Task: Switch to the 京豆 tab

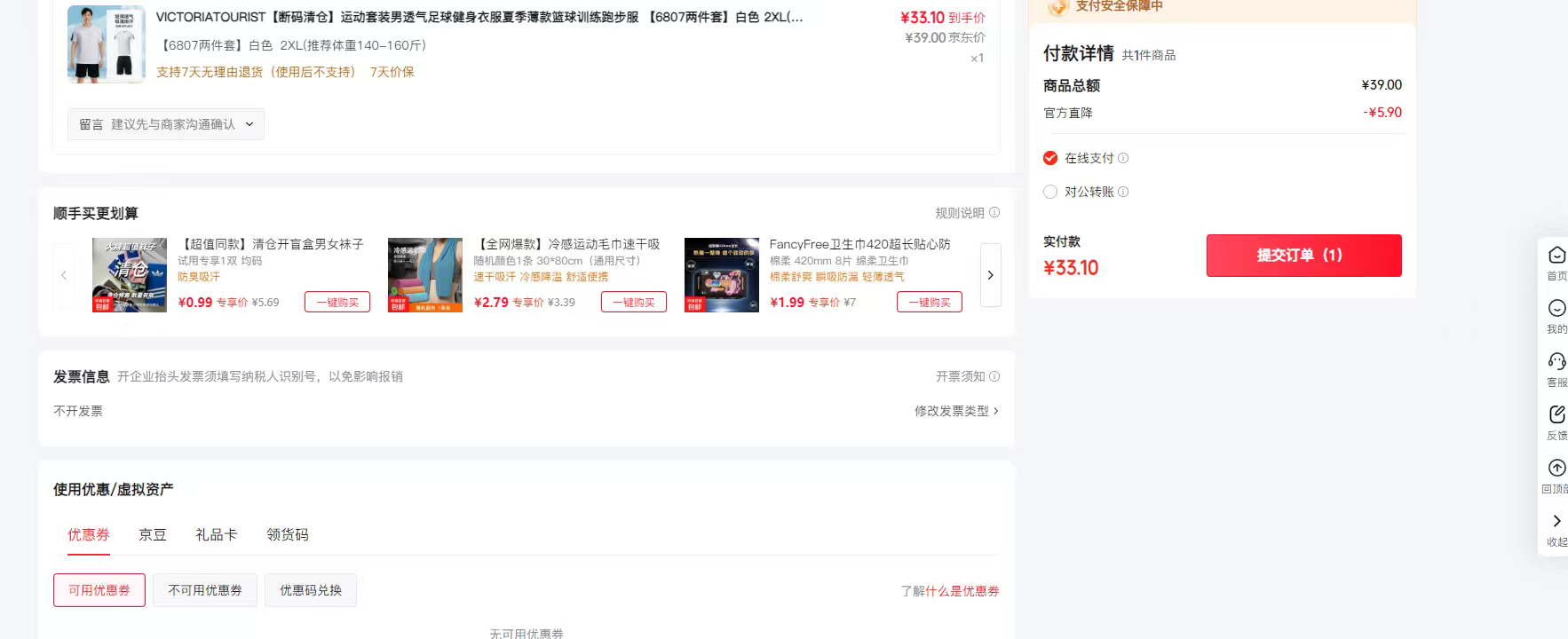Action: [153, 534]
